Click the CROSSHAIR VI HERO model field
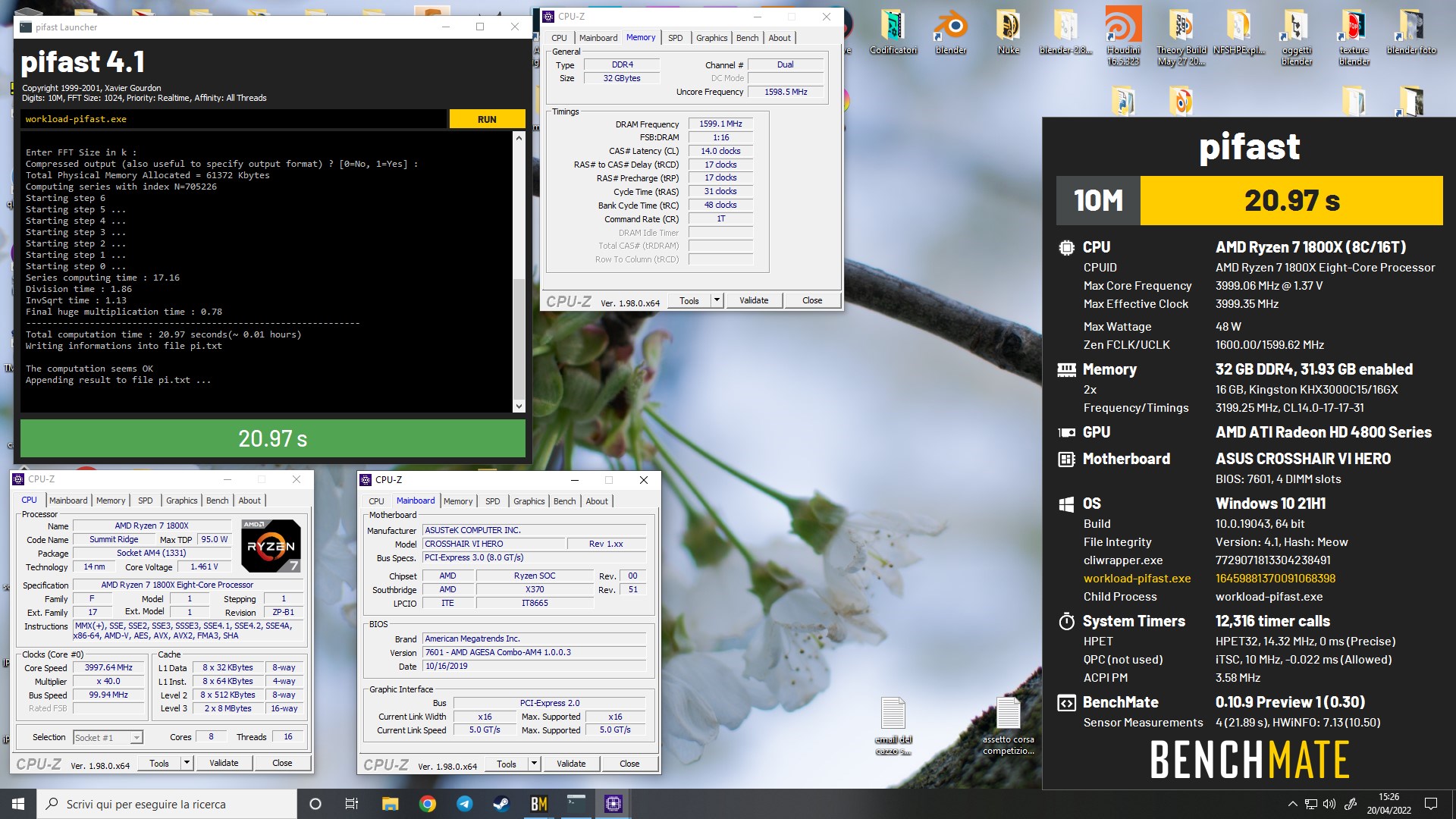 [x=494, y=544]
